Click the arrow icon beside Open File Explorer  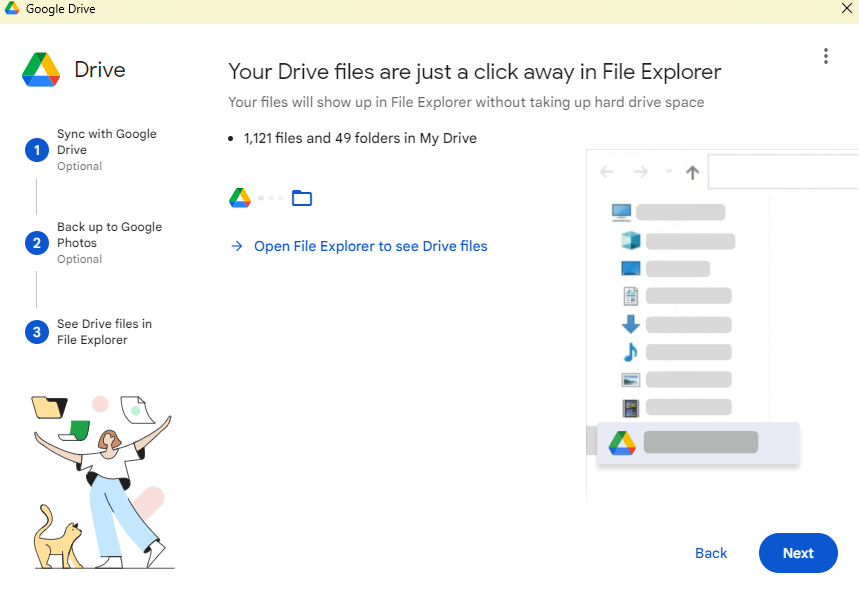[x=237, y=246]
